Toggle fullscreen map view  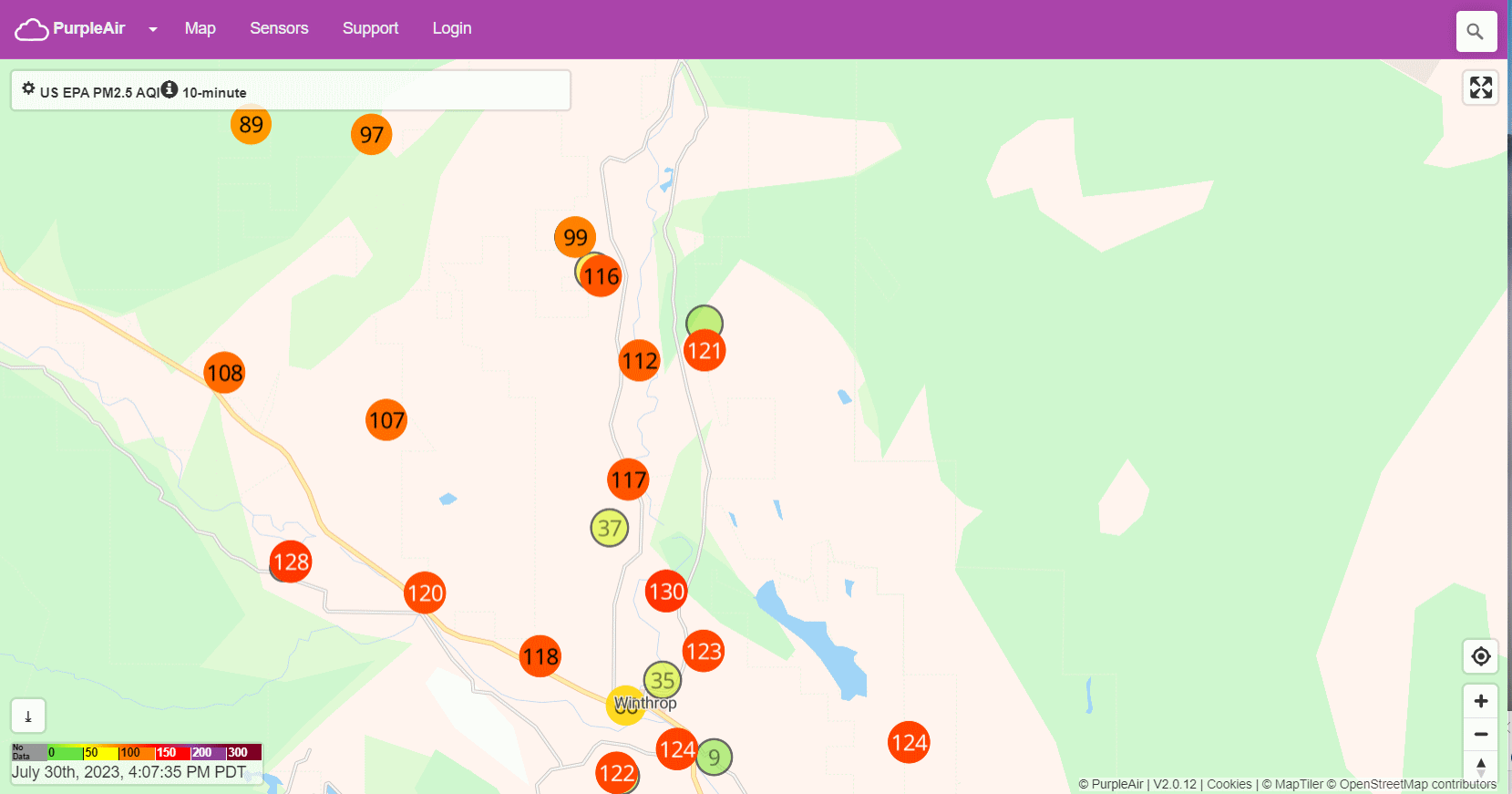(x=1480, y=88)
